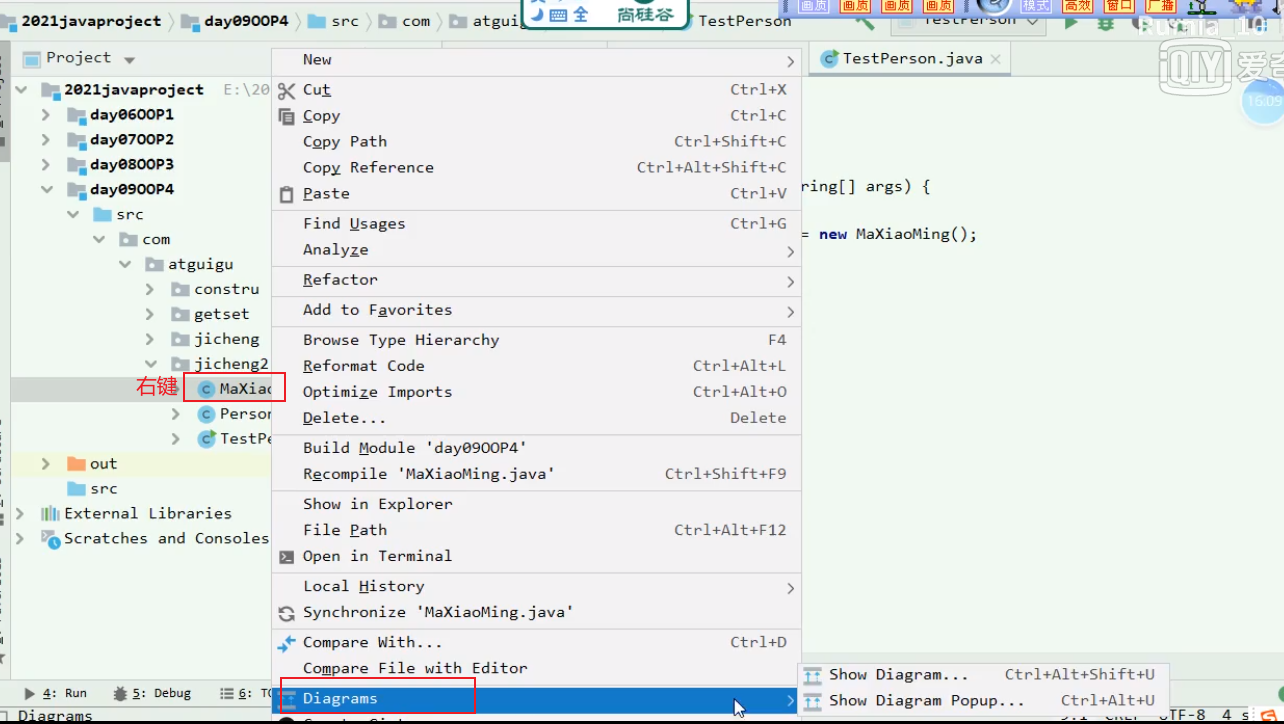Expand the day0800P3 module
This screenshot has width=1284, height=724.
[46, 165]
